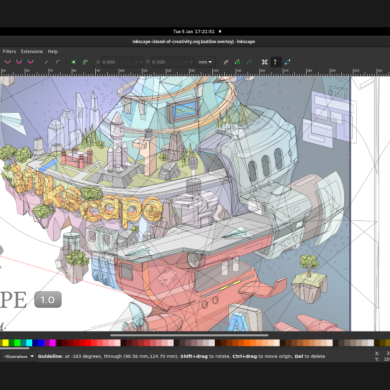Viewport: 390px width, 390px height.
Task: Decrease the X coordinate with minus button
Action: 136,62
